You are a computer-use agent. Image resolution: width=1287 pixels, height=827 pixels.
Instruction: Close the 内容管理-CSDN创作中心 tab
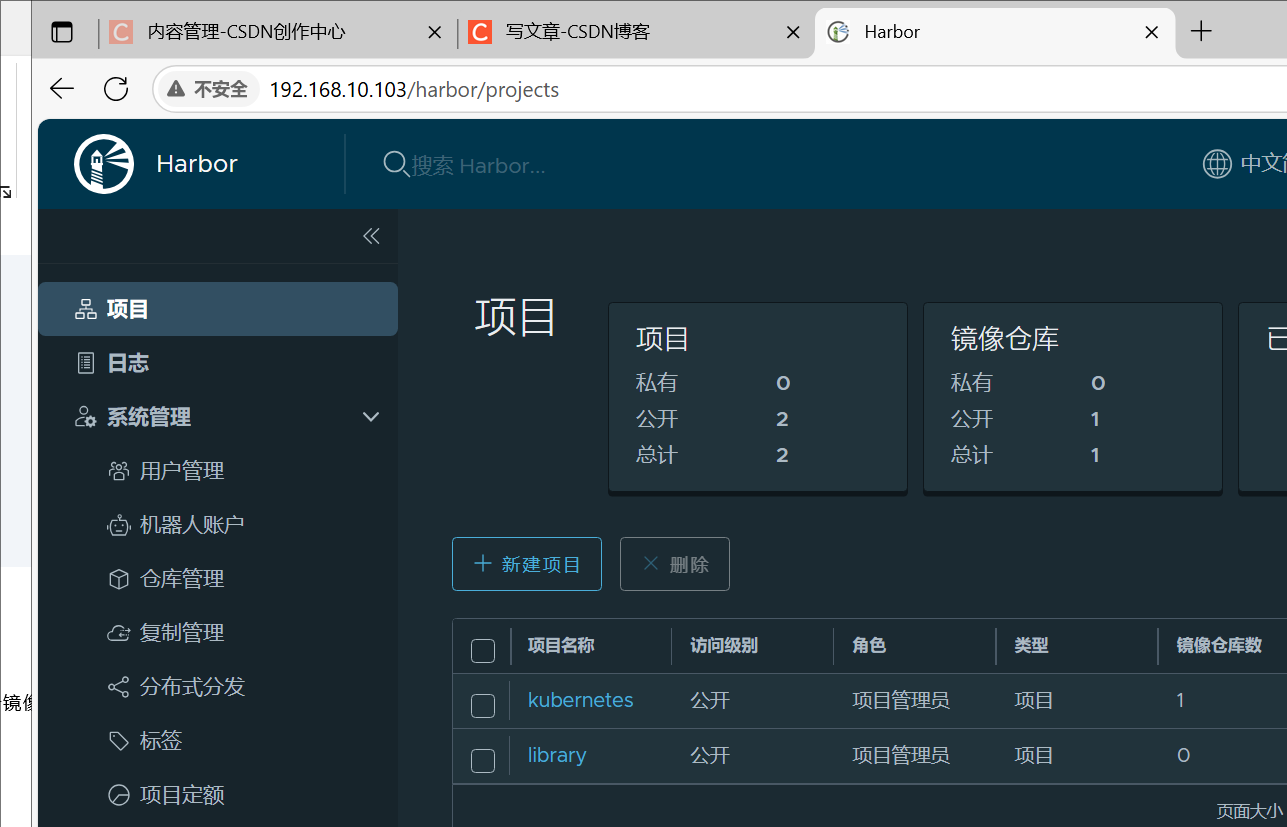tap(434, 32)
